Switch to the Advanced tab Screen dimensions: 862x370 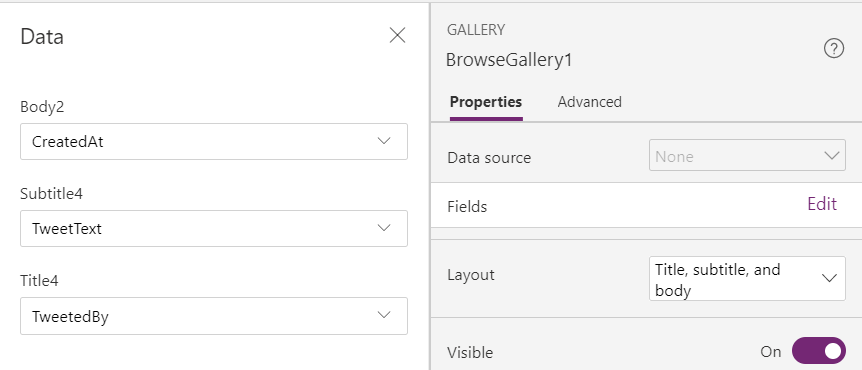click(589, 102)
